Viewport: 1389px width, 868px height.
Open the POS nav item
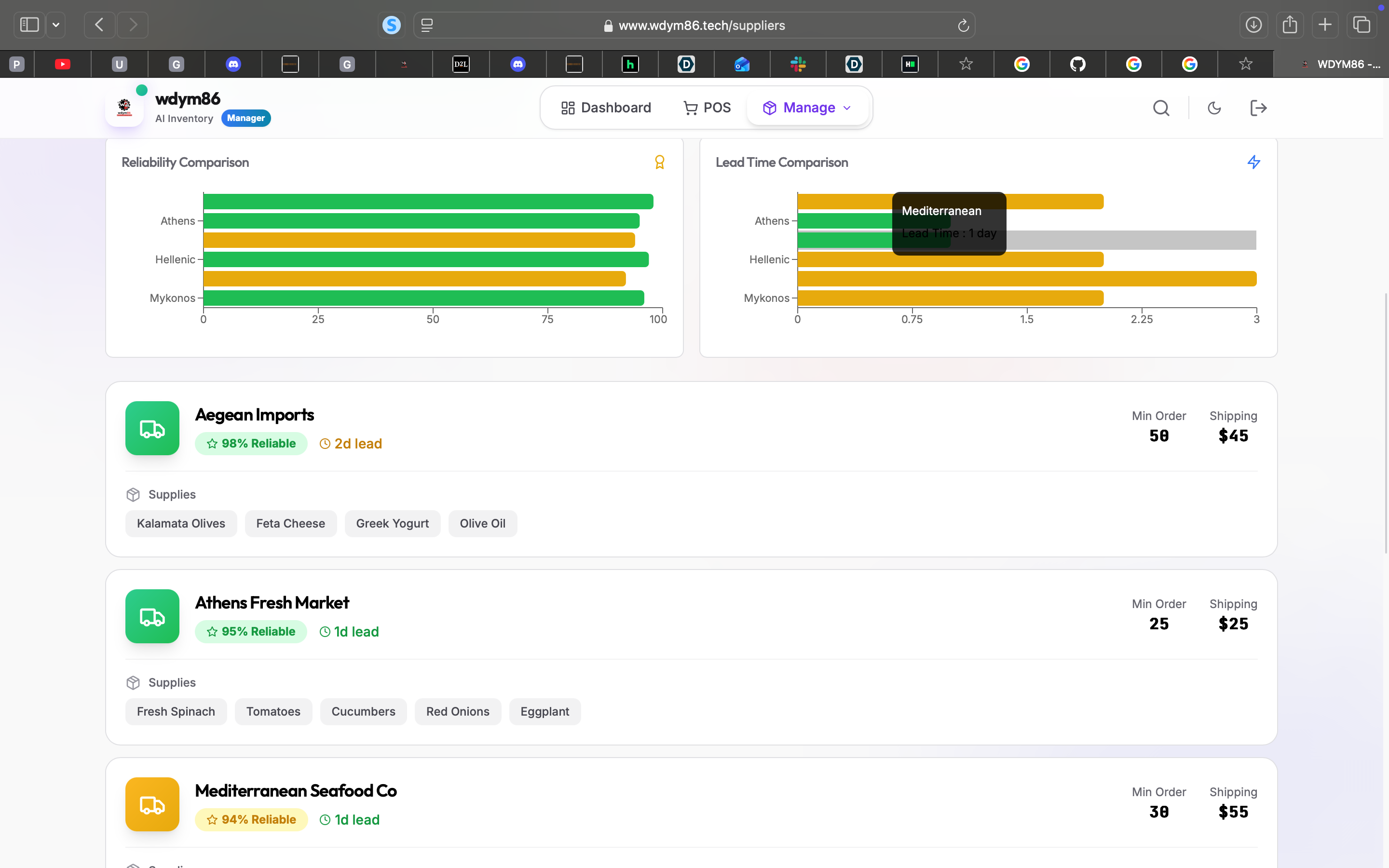(x=707, y=108)
